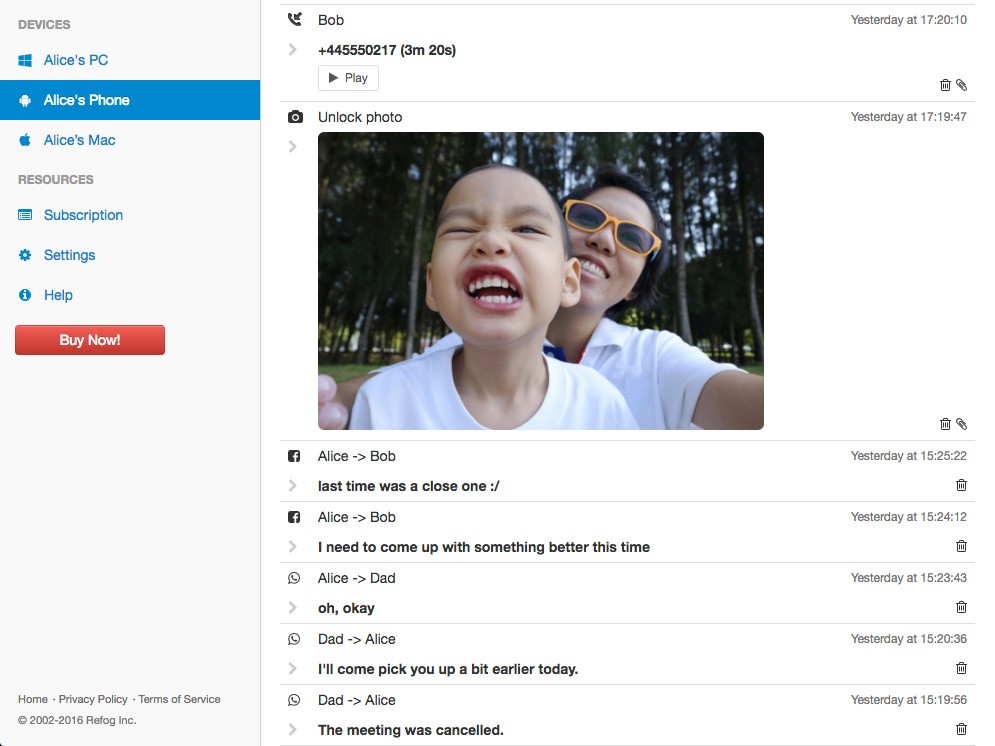
Task: Open the Privacy Policy link
Action: [93, 699]
